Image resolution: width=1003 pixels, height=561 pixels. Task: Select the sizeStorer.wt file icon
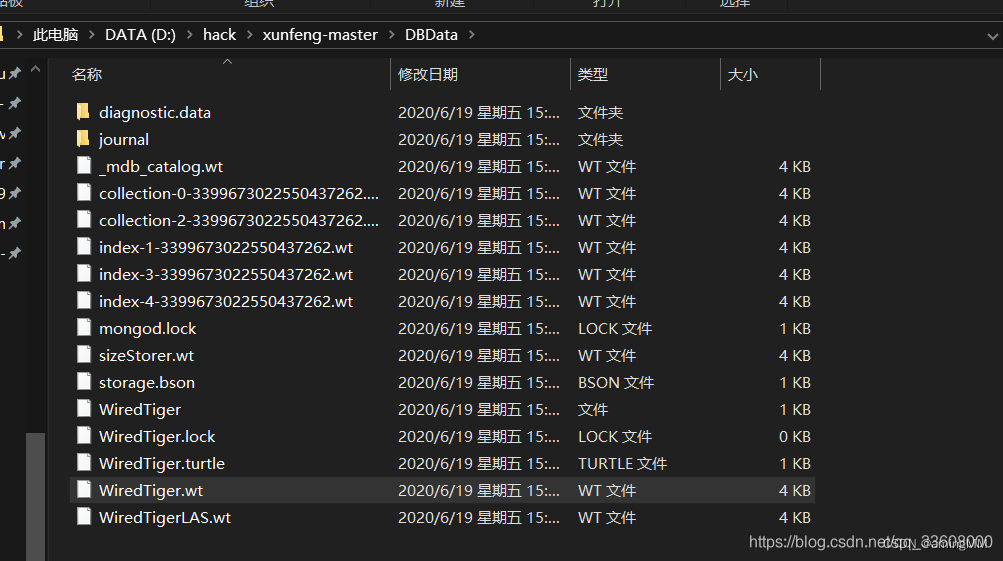click(84, 354)
